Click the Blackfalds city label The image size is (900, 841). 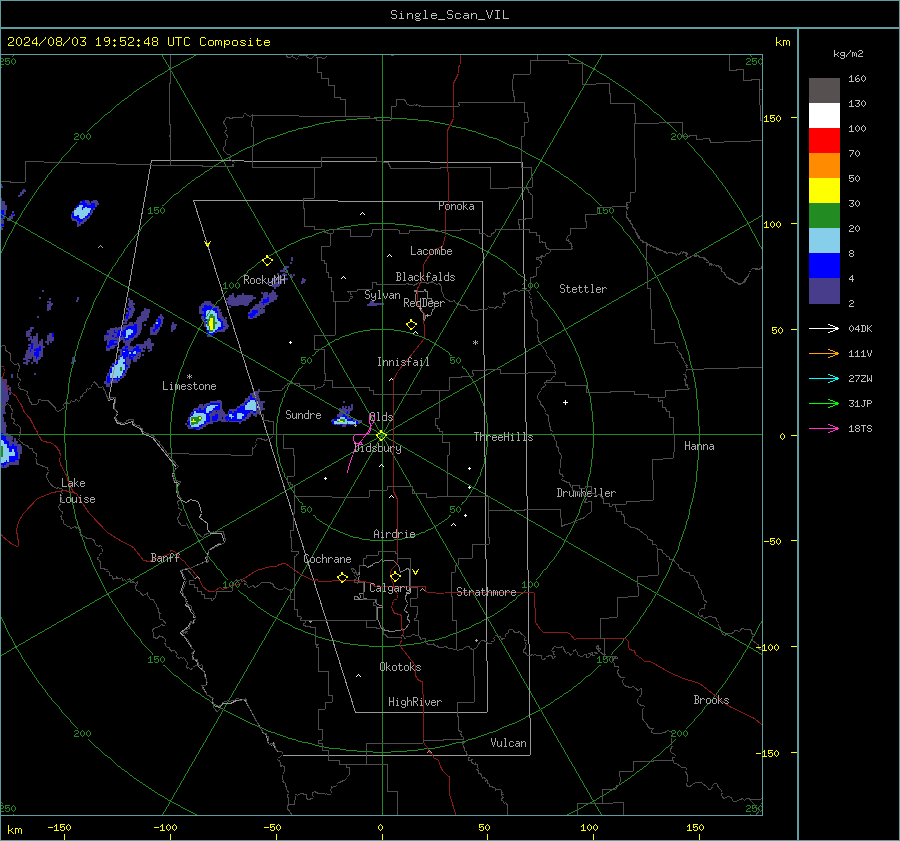point(425,277)
